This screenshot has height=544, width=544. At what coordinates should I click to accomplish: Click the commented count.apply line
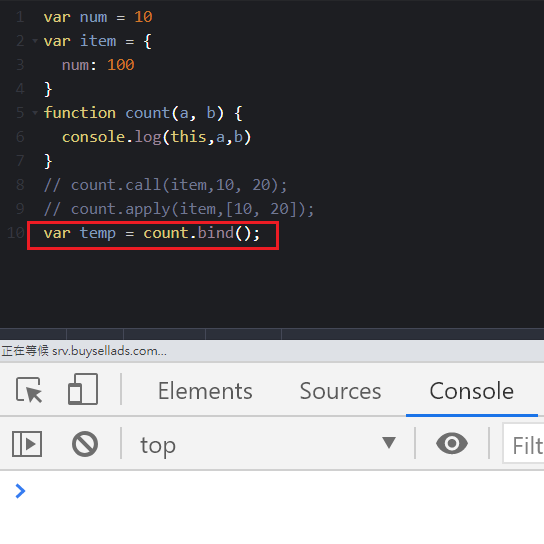(179, 209)
